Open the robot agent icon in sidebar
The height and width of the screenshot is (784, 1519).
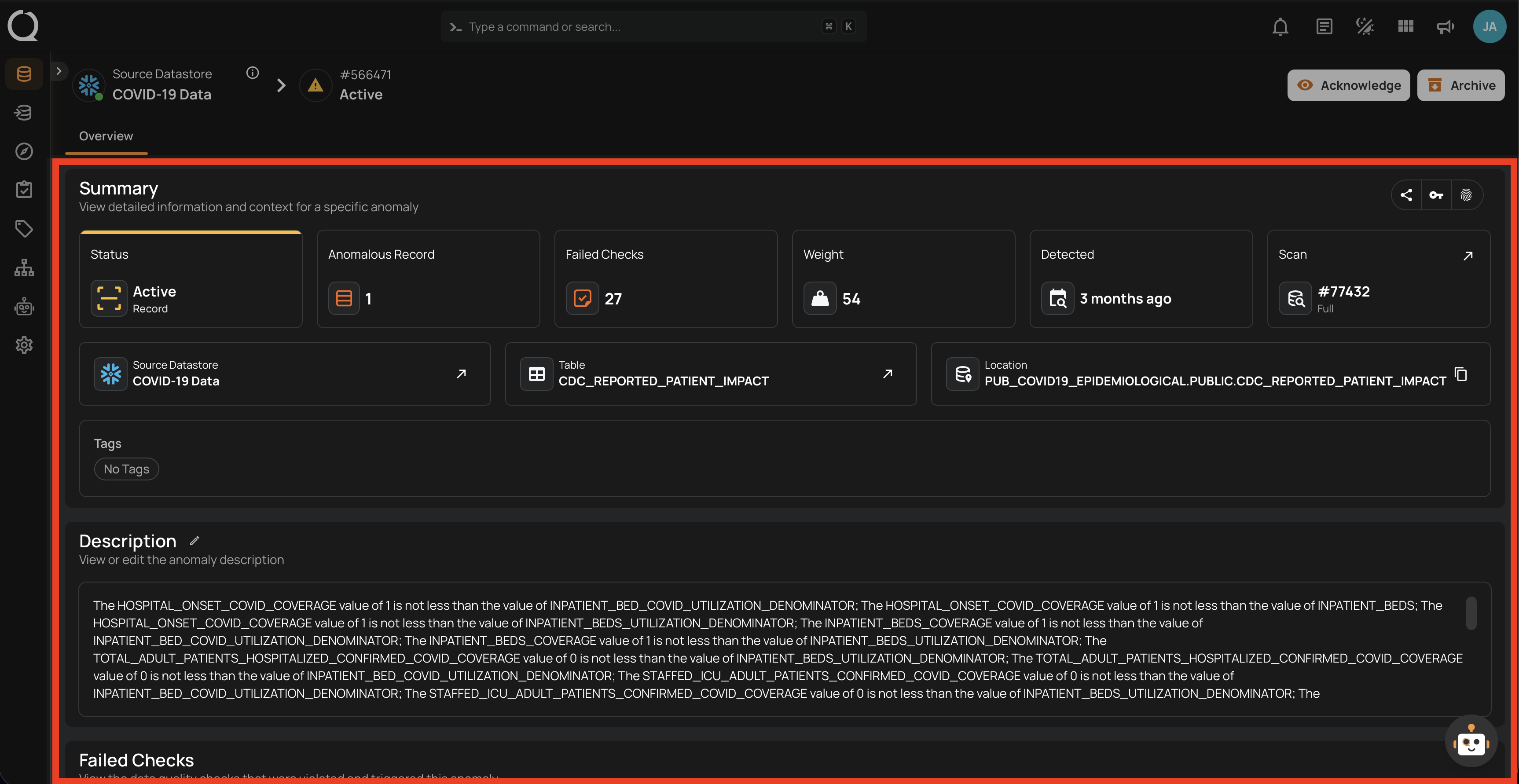point(24,307)
